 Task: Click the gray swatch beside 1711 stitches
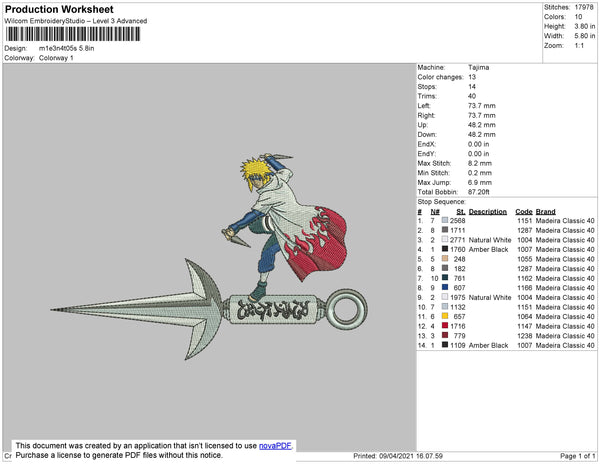click(445, 230)
